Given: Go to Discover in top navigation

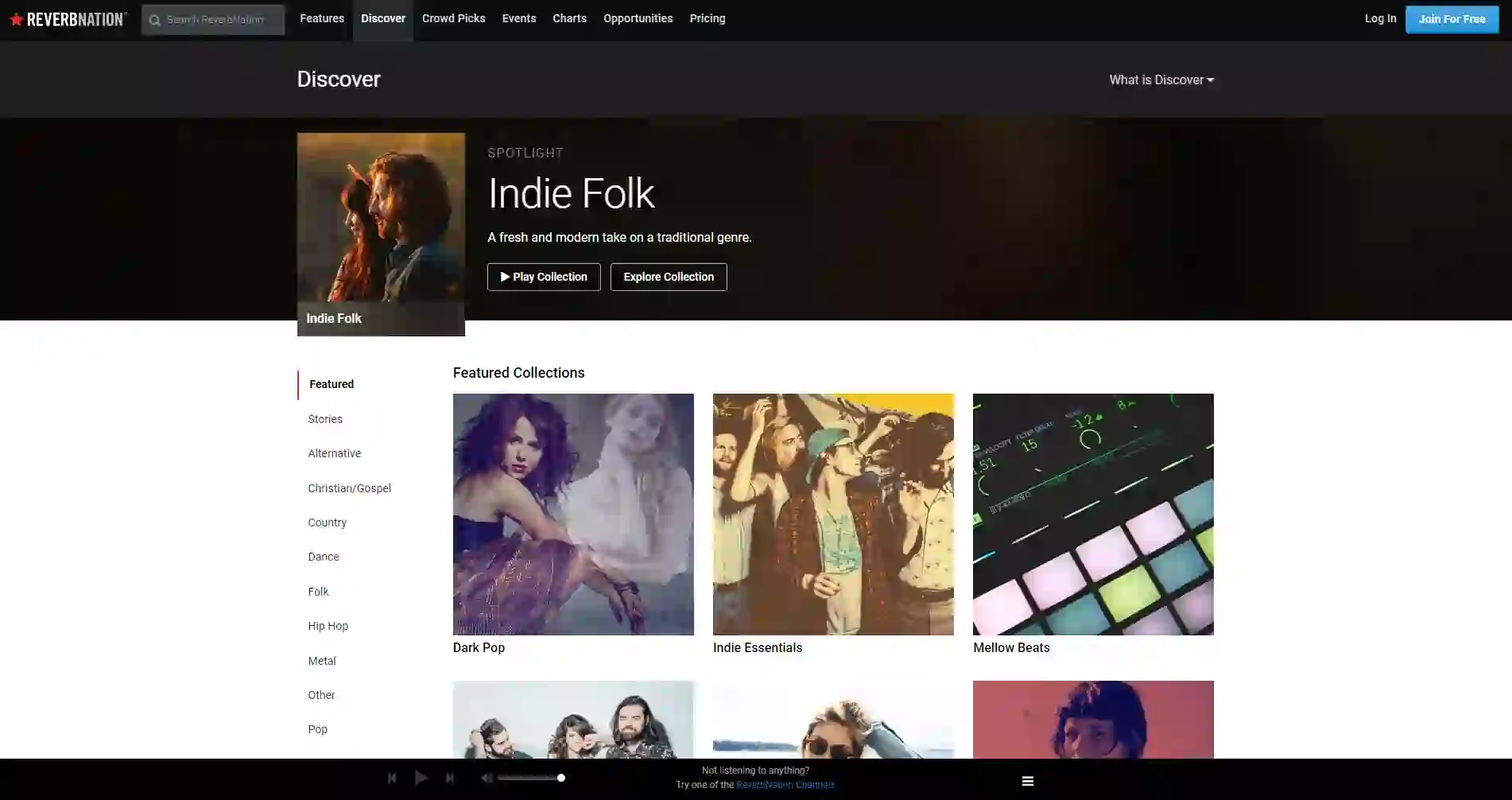Looking at the screenshot, I should [383, 18].
